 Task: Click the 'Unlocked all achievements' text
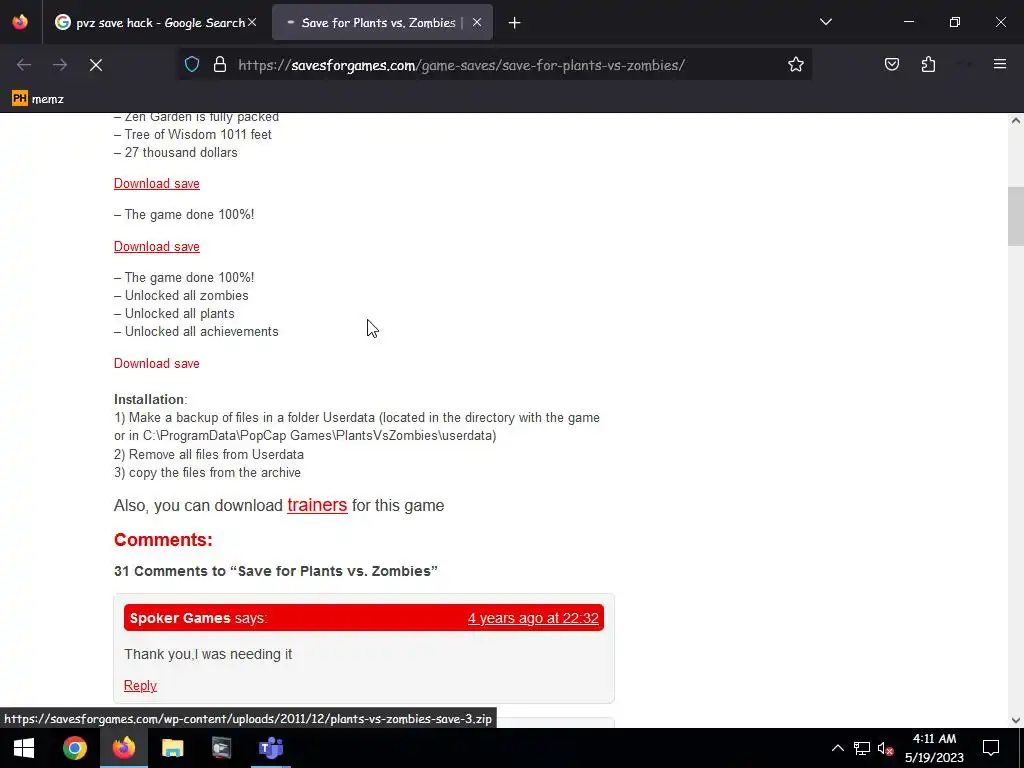point(201,331)
